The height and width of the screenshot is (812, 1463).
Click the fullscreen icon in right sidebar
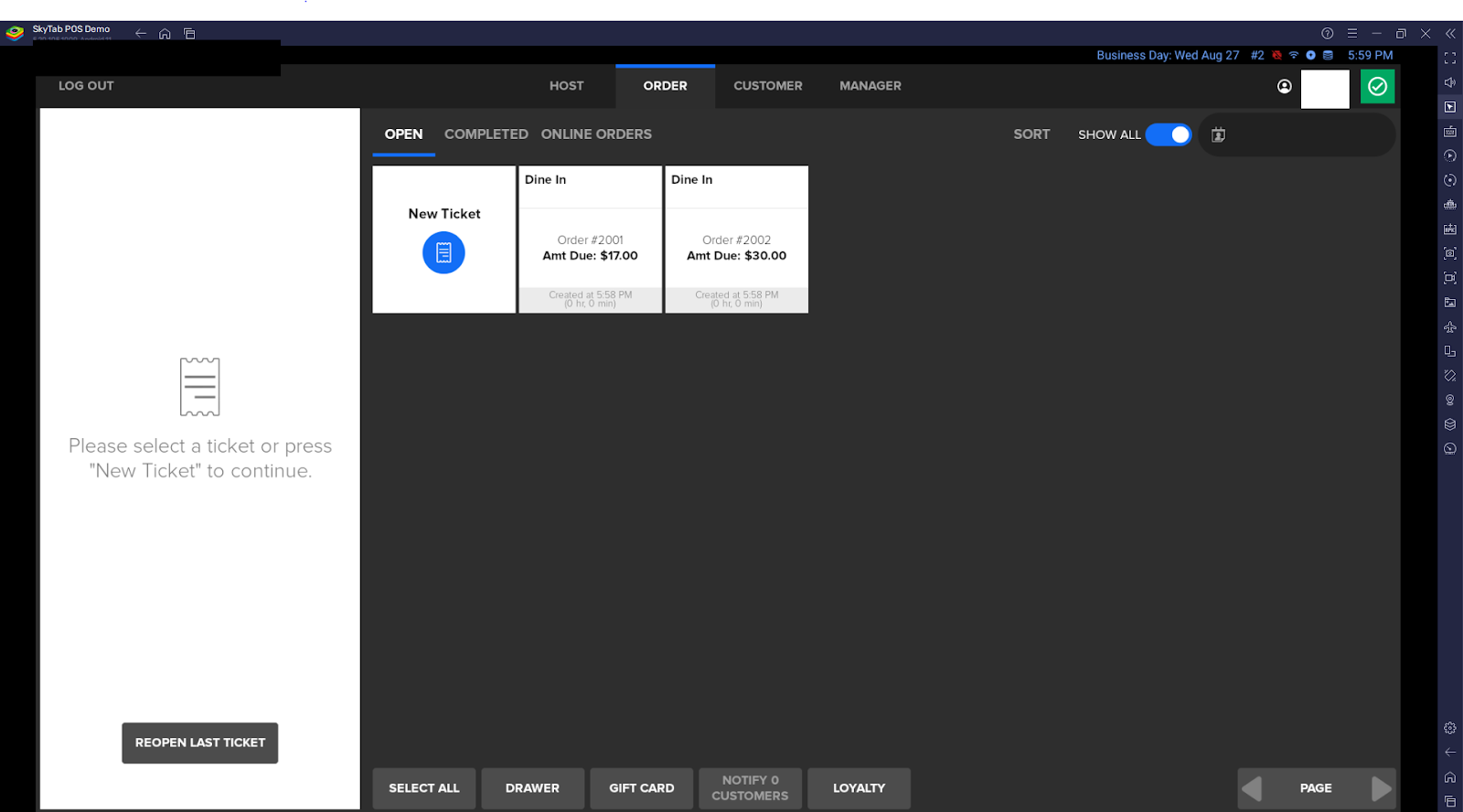pyautogui.click(x=1450, y=59)
